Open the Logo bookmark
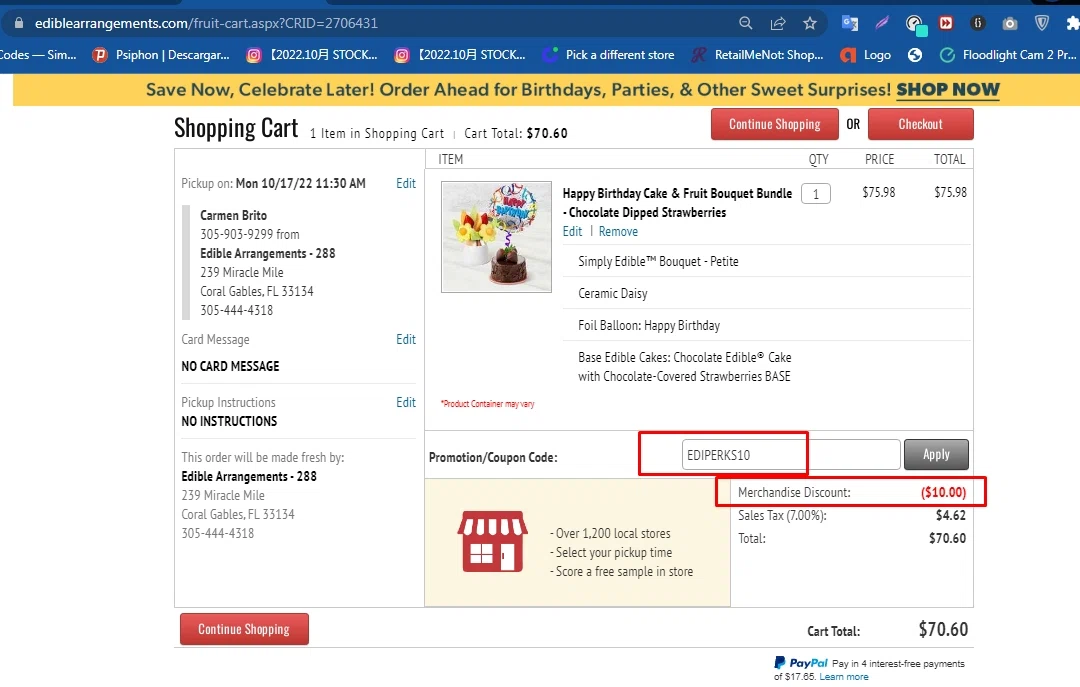 [865, 55]
